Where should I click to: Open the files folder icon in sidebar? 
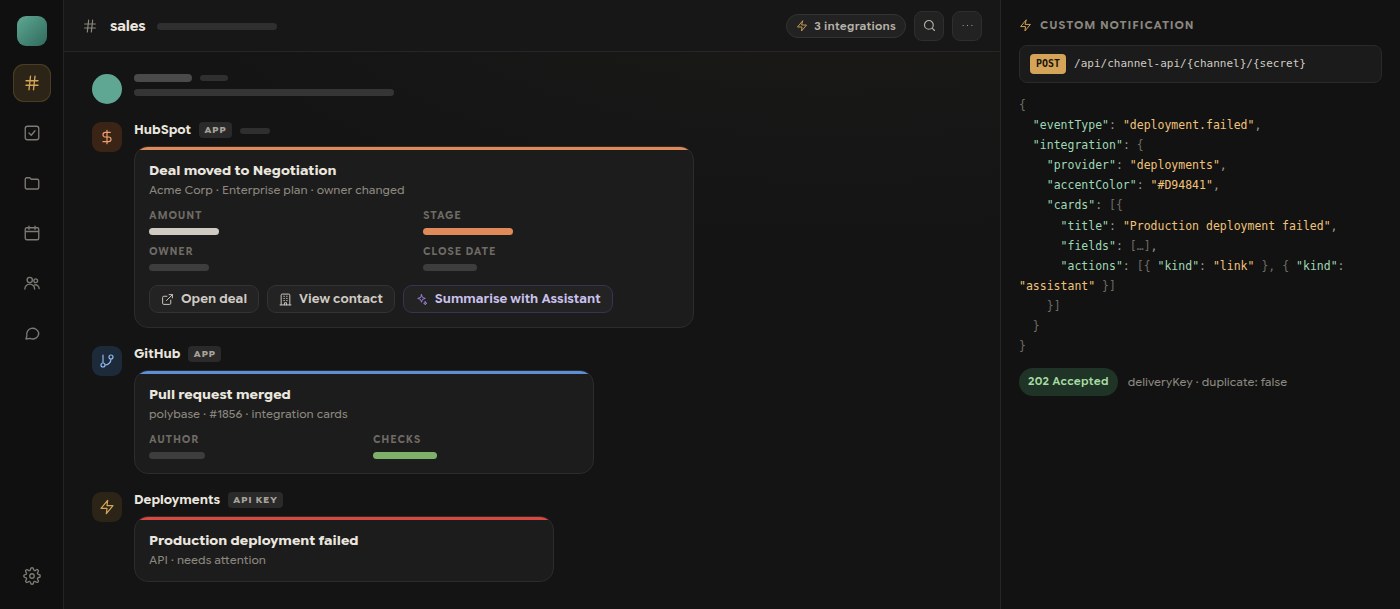click(32, 183)
